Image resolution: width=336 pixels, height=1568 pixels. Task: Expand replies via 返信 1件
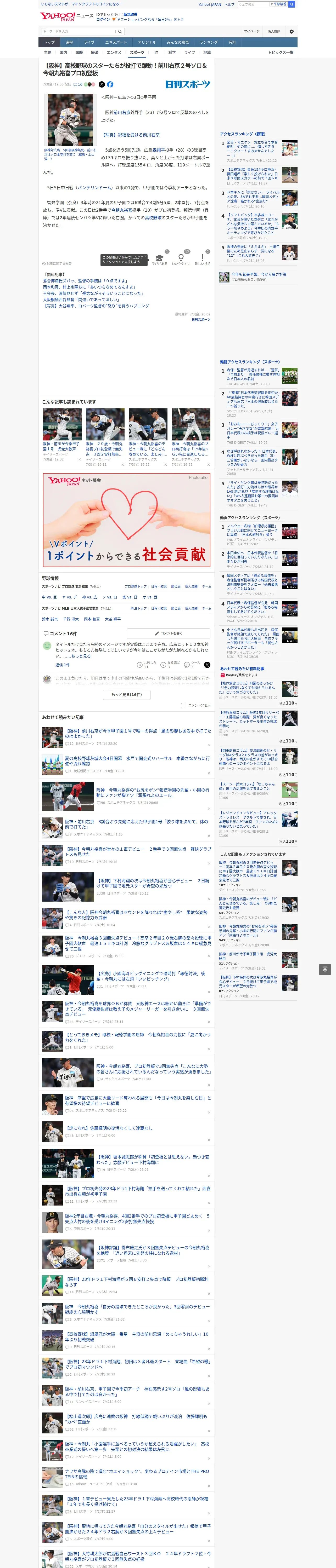click(x=63, y=665)
